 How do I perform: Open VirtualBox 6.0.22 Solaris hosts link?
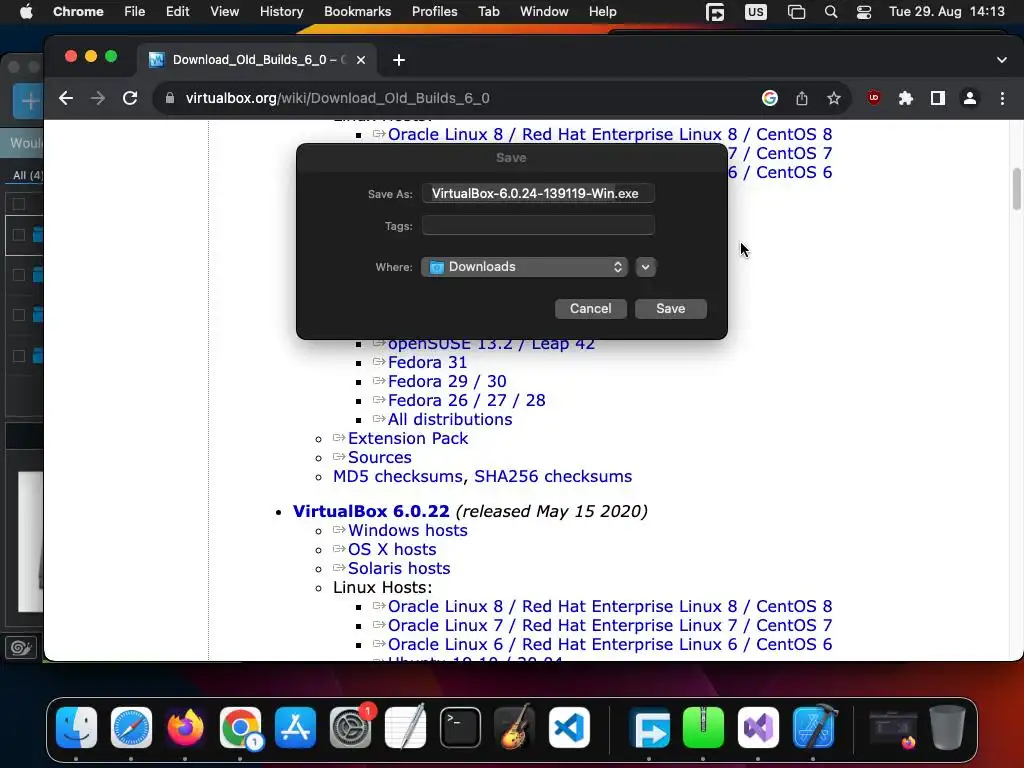pos(399,568)
